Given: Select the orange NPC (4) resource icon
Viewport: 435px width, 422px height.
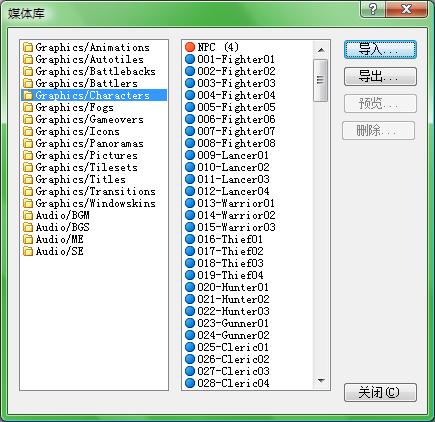Looking at the screenshot, I should tap(190, 47).
